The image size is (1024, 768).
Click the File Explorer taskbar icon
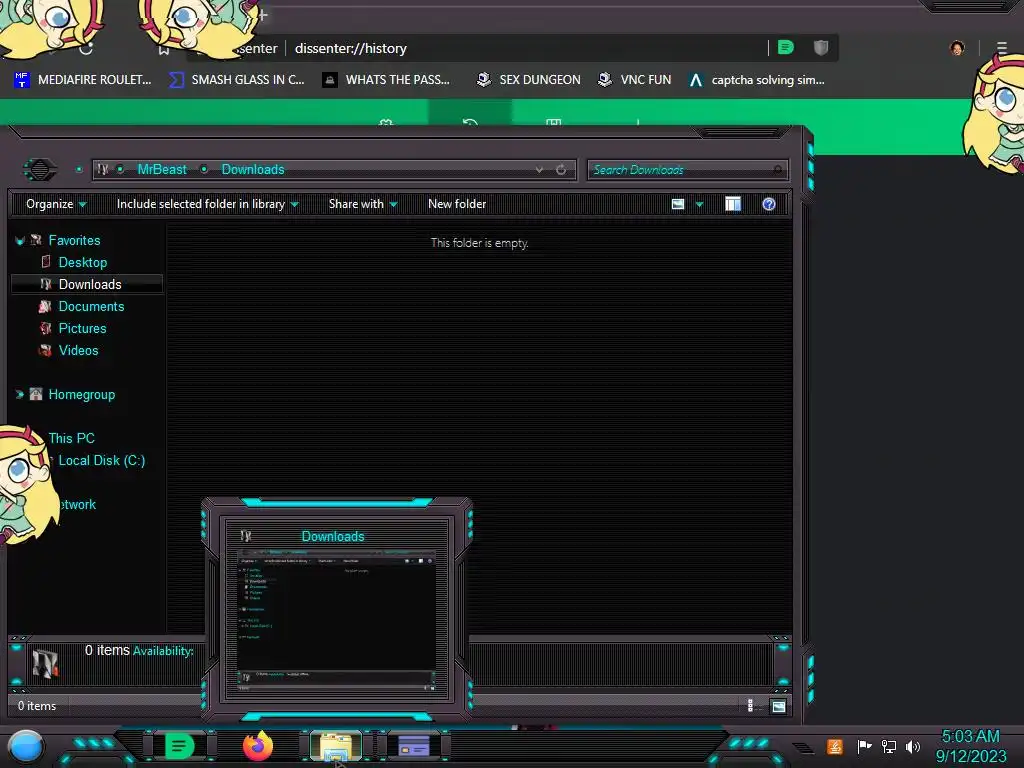(x=336, y=746)
